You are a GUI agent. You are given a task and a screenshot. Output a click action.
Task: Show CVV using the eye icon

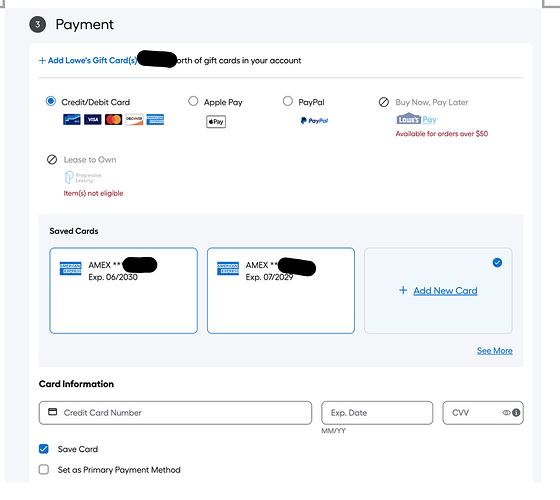click(x=506, y=412)
